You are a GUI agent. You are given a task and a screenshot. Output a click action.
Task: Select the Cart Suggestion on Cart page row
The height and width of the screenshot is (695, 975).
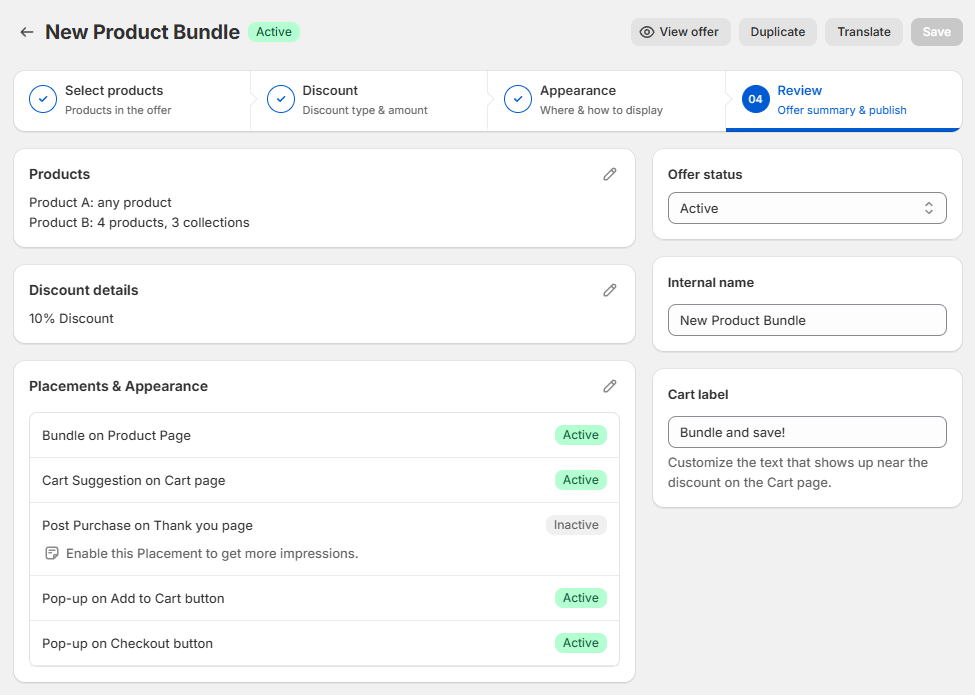tap(325, 480)
